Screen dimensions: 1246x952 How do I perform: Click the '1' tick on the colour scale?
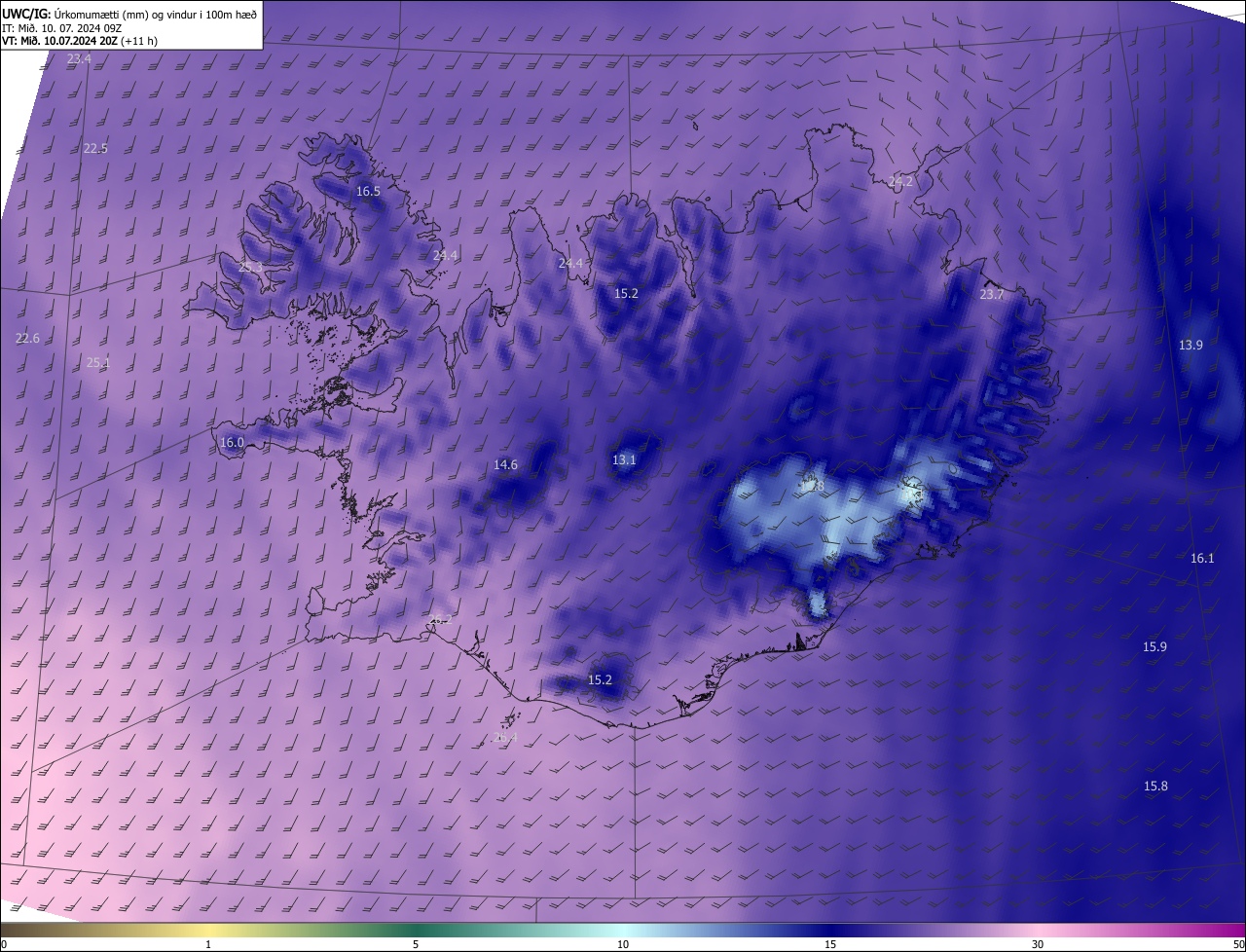(x=208, y=944)
